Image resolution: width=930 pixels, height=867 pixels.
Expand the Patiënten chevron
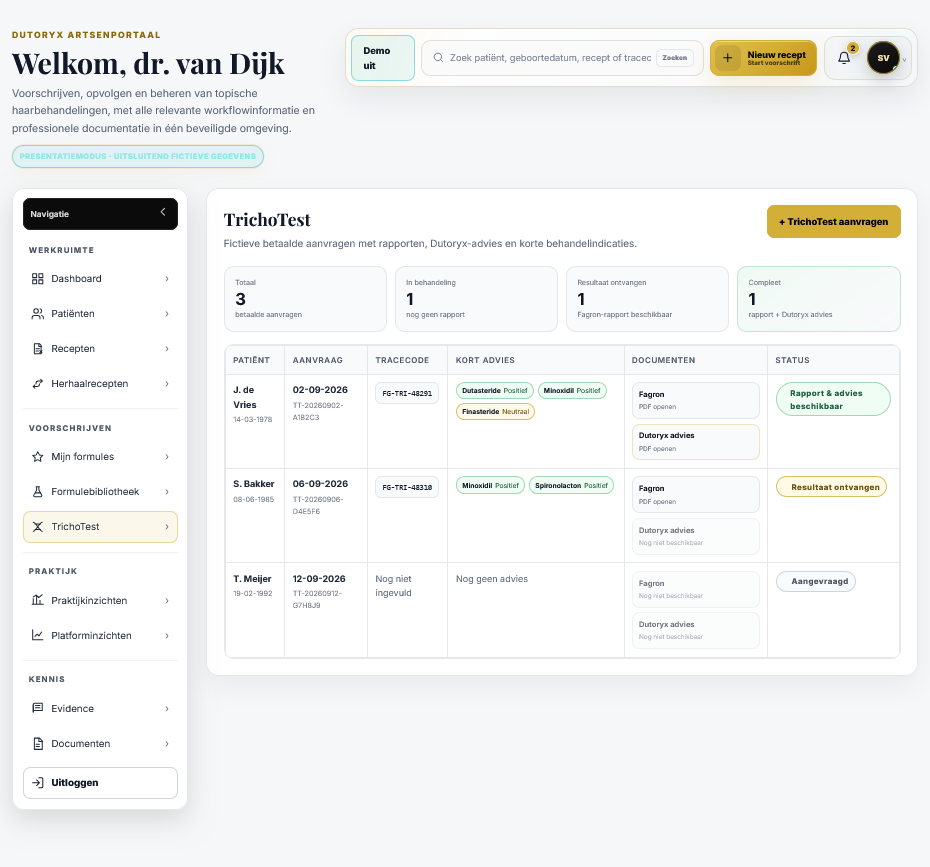click(167, 314)
